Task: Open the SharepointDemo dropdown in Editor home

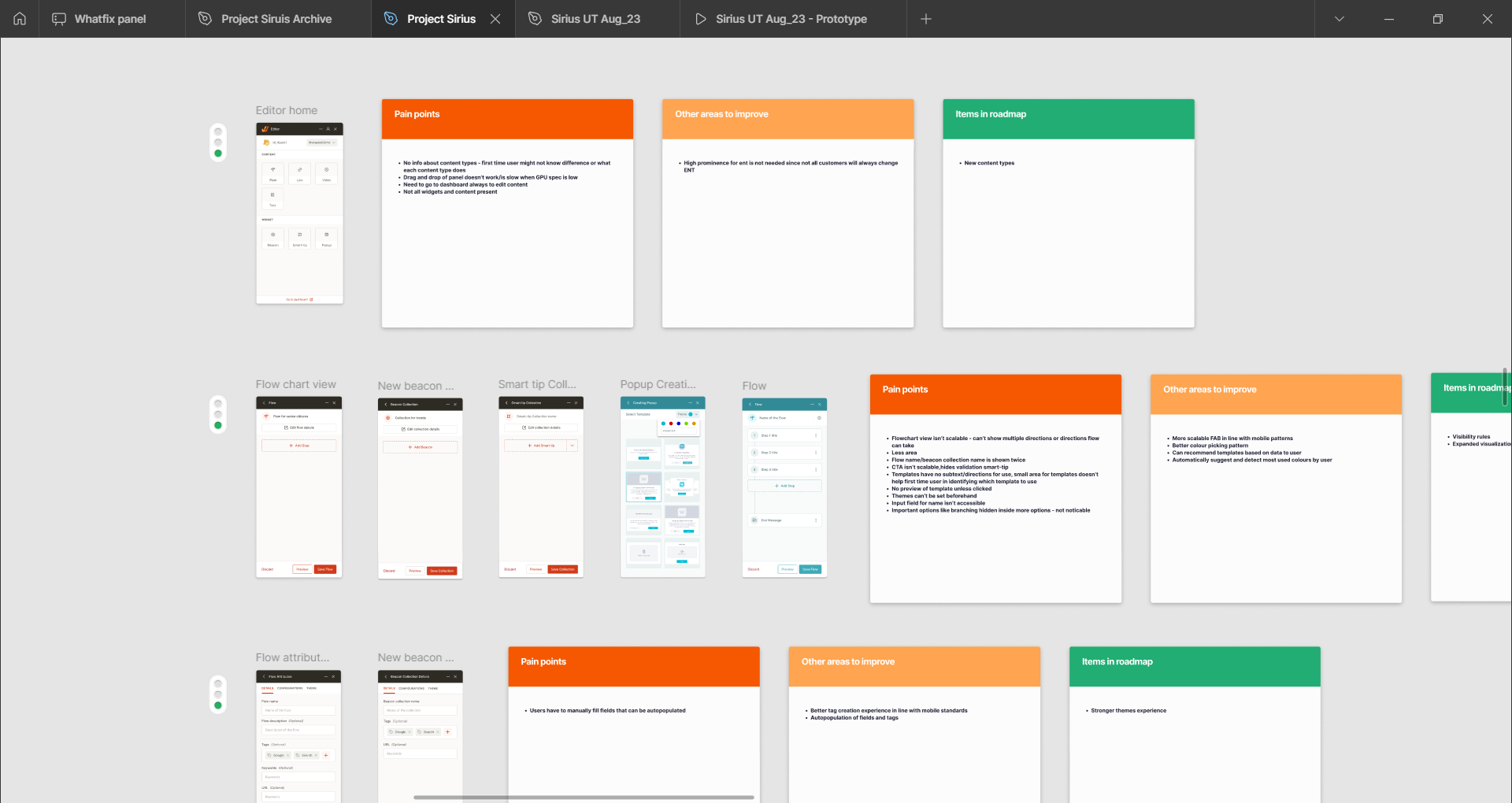Action: tap(322, 142)
